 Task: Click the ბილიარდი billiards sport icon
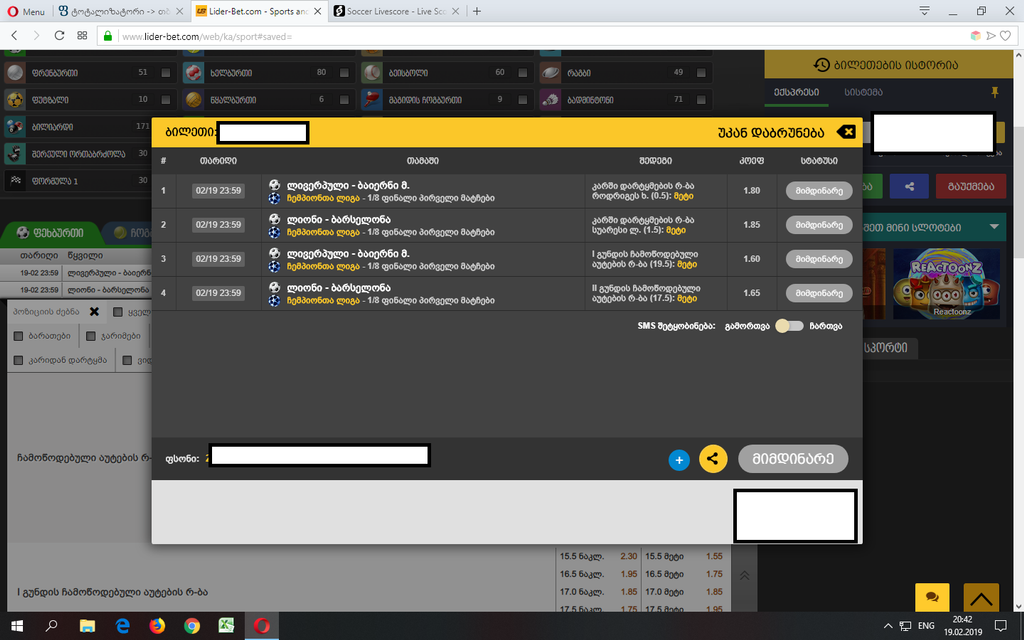15,127
